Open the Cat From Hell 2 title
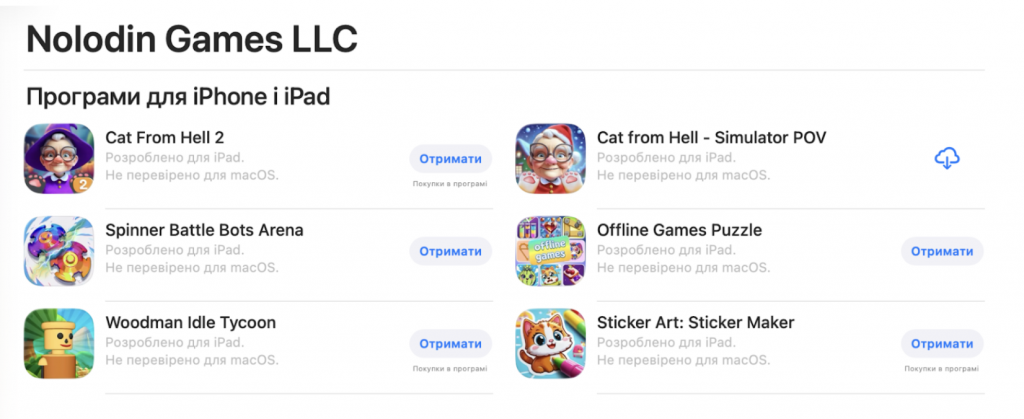 (x=165, y=138)
